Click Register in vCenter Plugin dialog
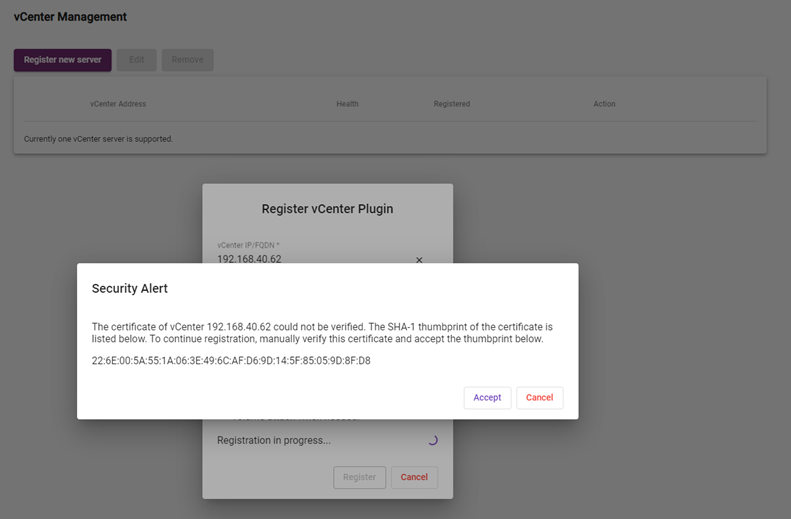 point(359,477)
